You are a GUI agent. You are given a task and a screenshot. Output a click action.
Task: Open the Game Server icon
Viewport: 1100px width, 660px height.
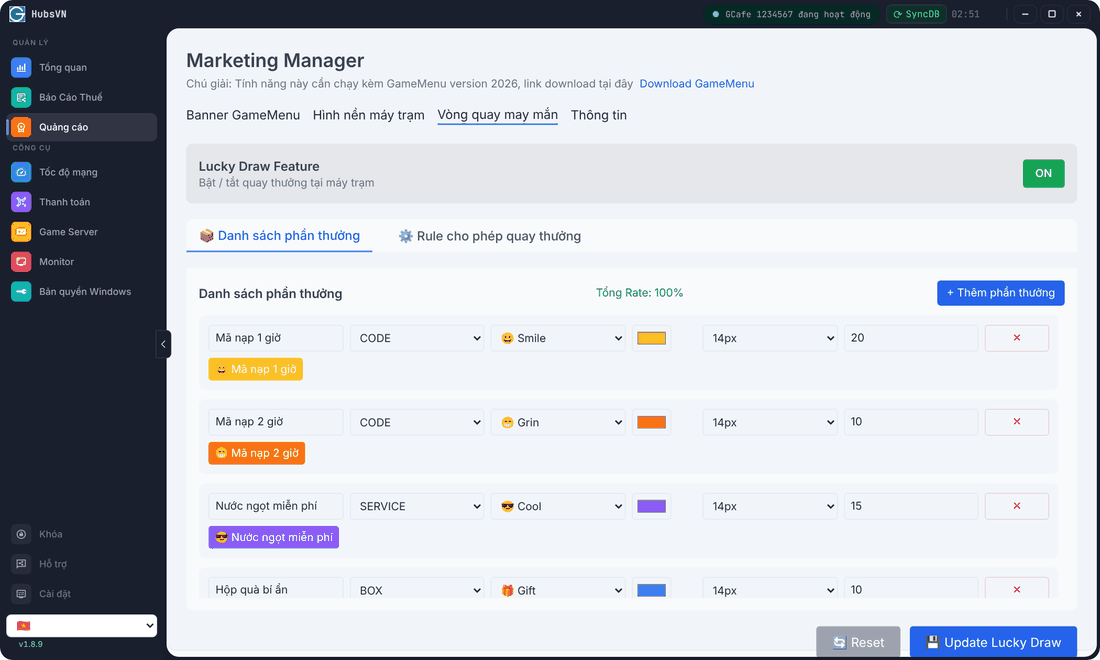tap(21, 231)
